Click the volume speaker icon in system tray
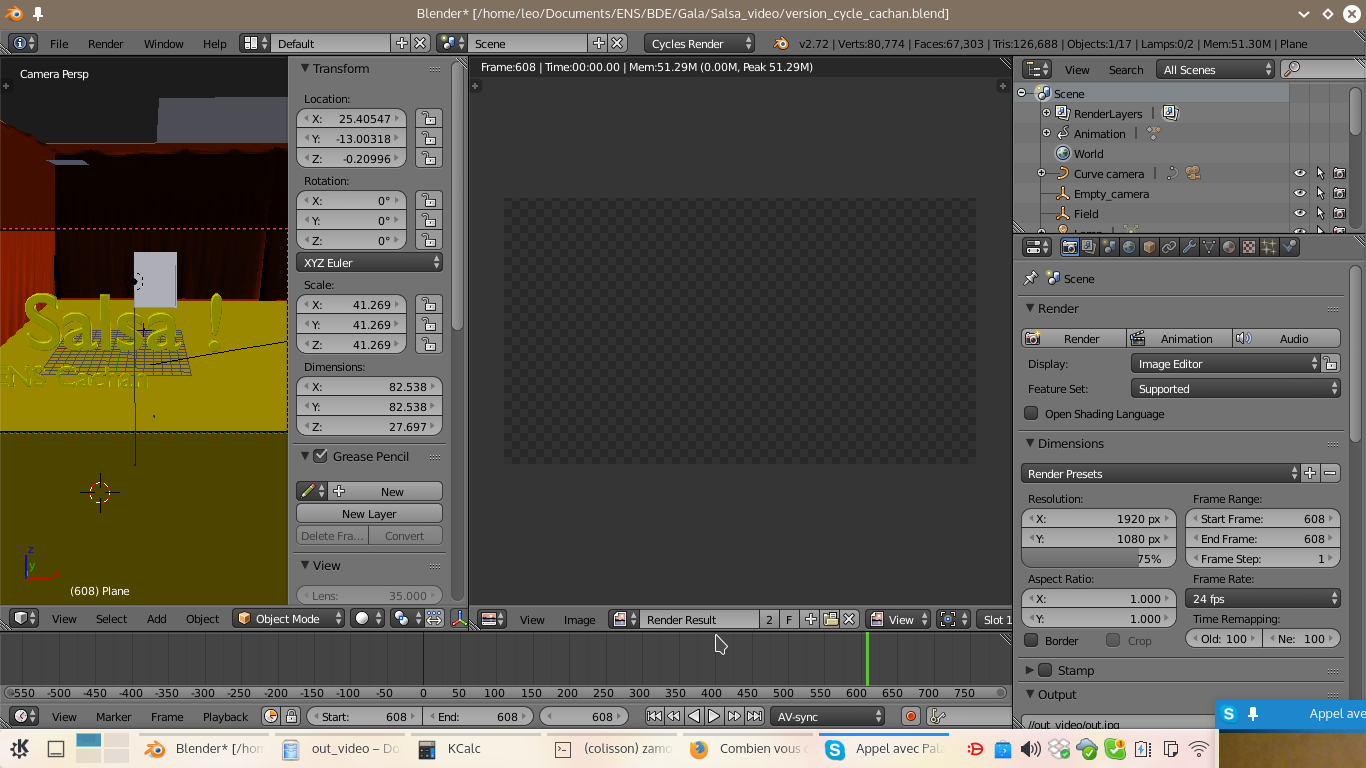Viewport: 1366px width, 768px height. point(1031,748)
